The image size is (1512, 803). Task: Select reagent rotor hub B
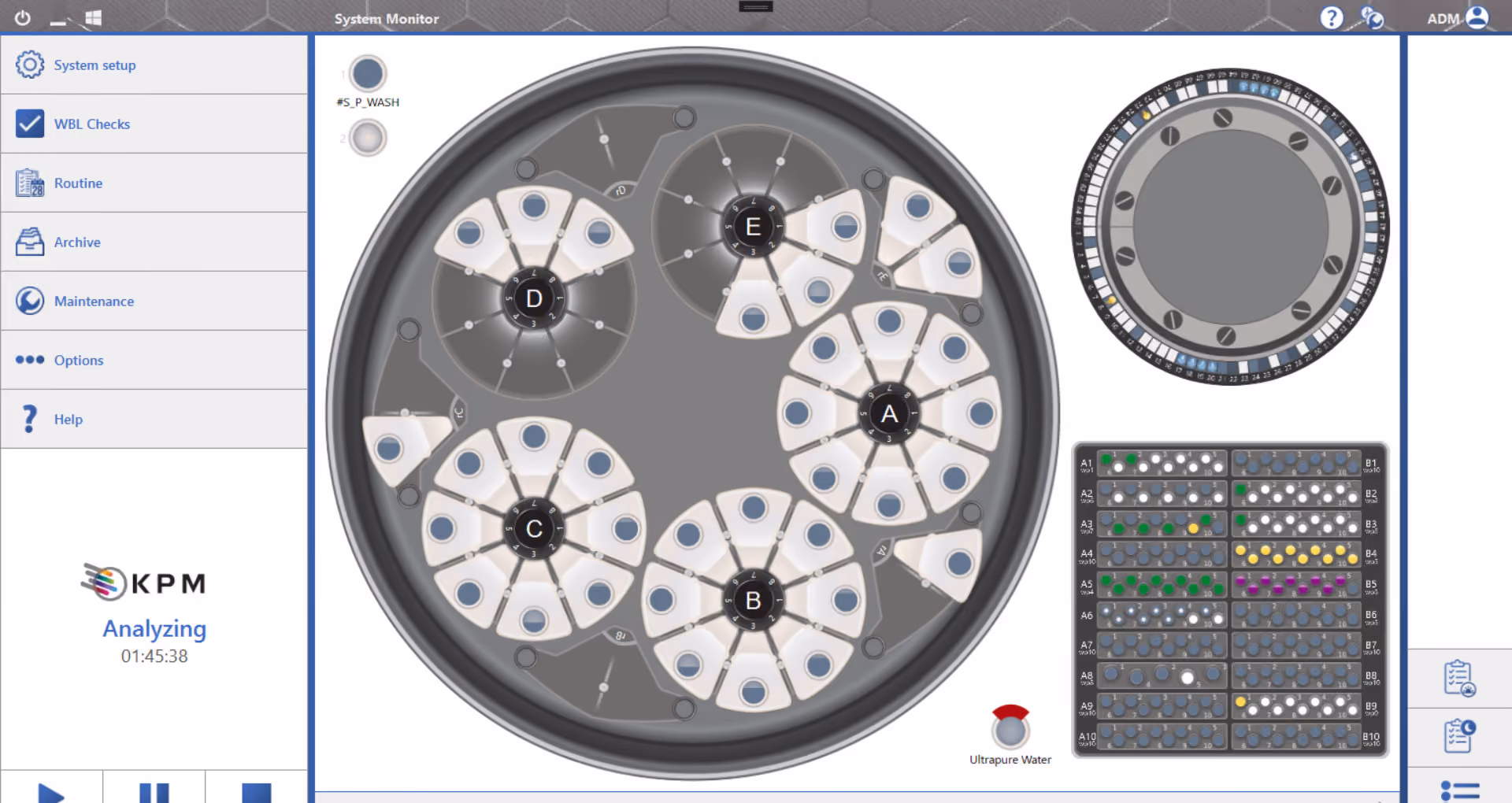pyautogui.click(x=753, y=601)
